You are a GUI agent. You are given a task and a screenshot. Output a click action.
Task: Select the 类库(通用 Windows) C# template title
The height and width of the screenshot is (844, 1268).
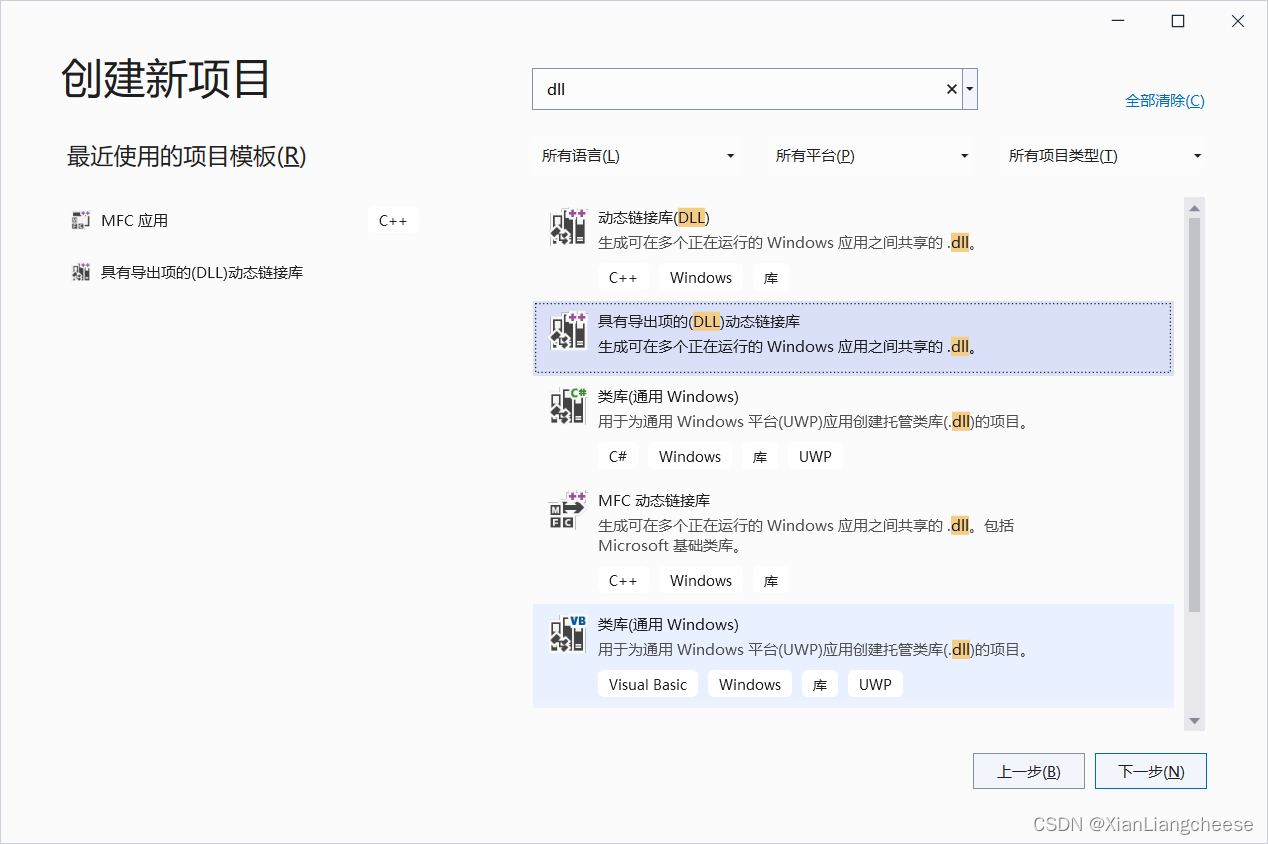pos(668,396)
